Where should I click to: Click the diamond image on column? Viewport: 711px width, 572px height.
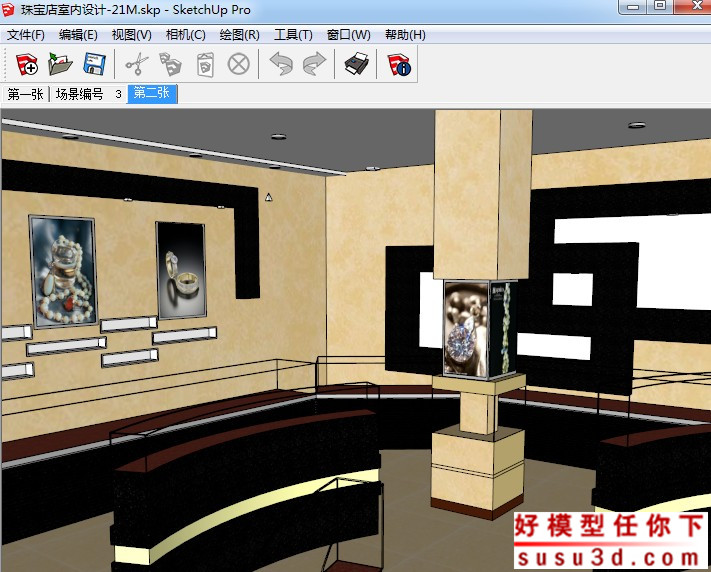pos(466,329)
